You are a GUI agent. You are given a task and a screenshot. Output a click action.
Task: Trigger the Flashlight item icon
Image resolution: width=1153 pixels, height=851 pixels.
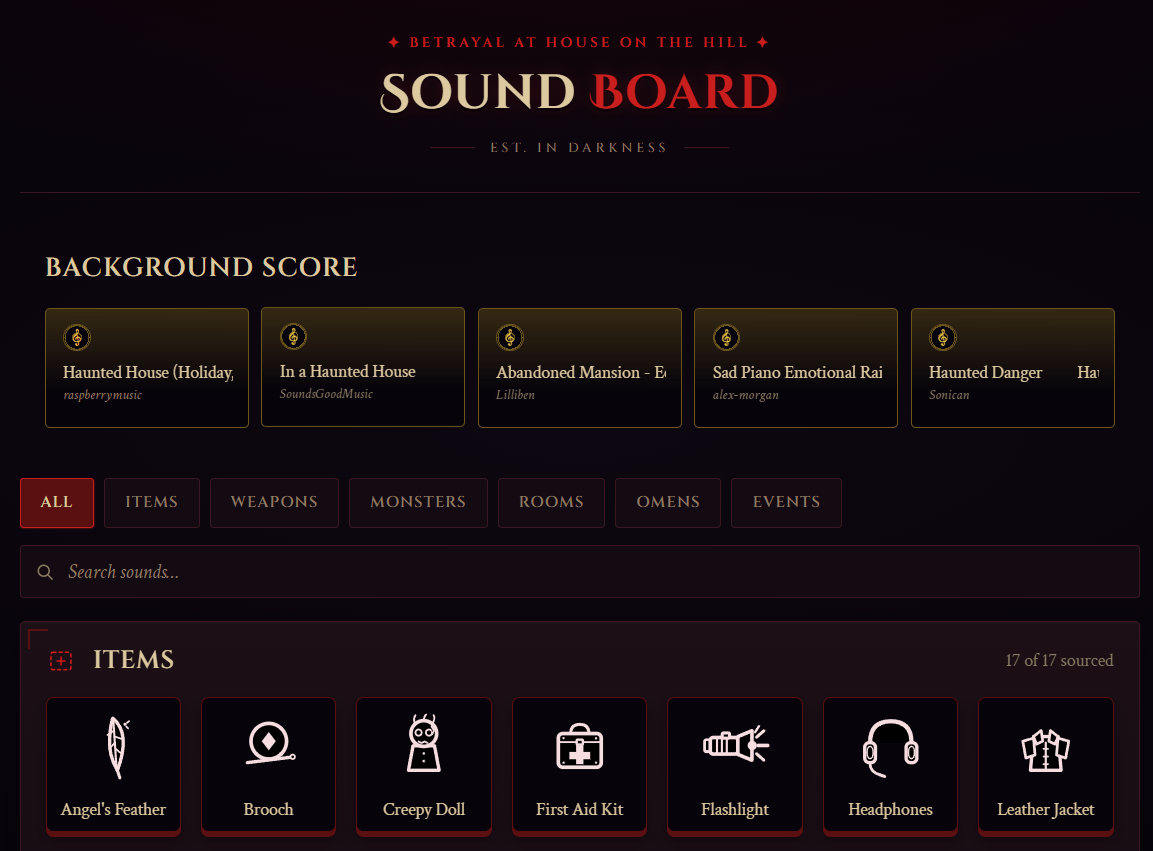point(735,744)
